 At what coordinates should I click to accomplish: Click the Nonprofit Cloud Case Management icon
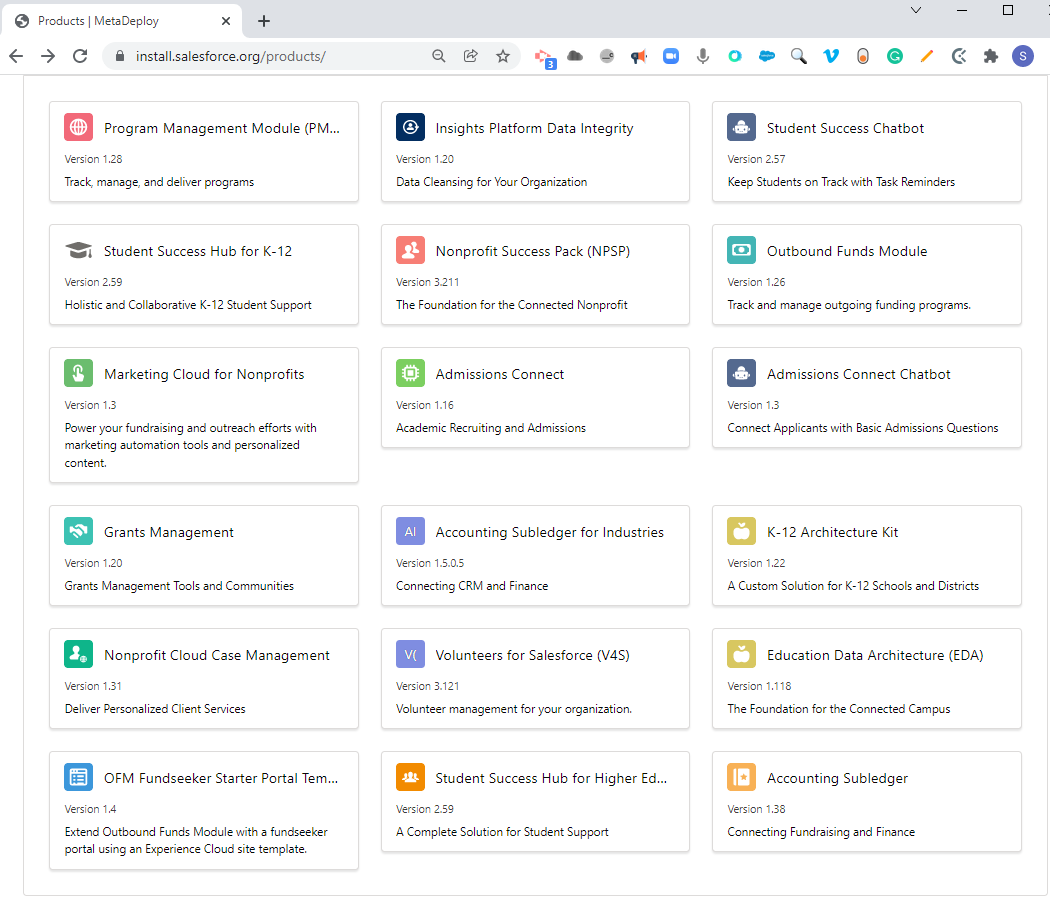pos(78,654)
